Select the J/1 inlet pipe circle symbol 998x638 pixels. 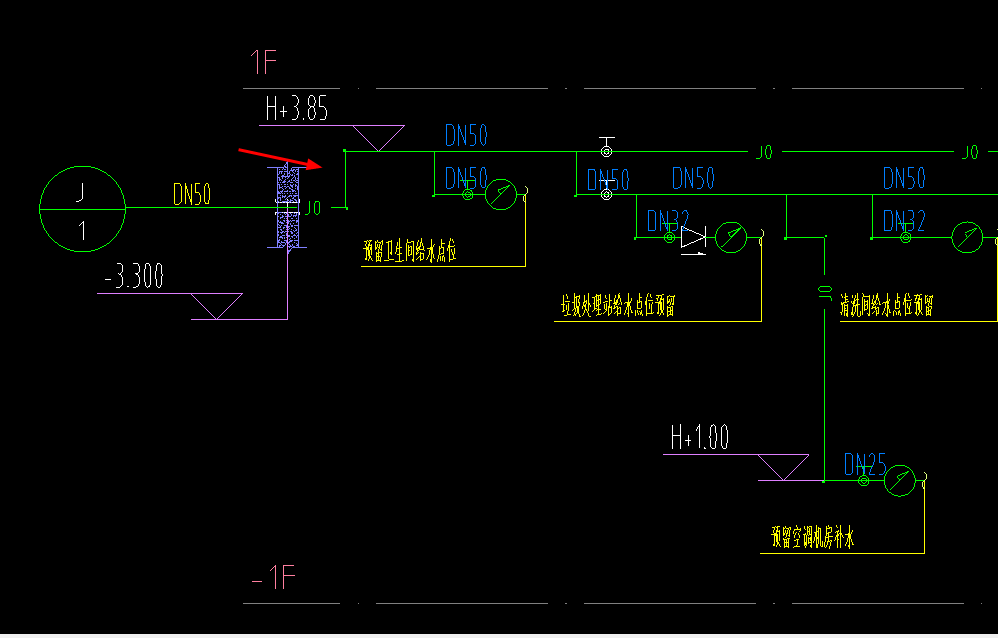pyautogui.click(x=83, y=209)
